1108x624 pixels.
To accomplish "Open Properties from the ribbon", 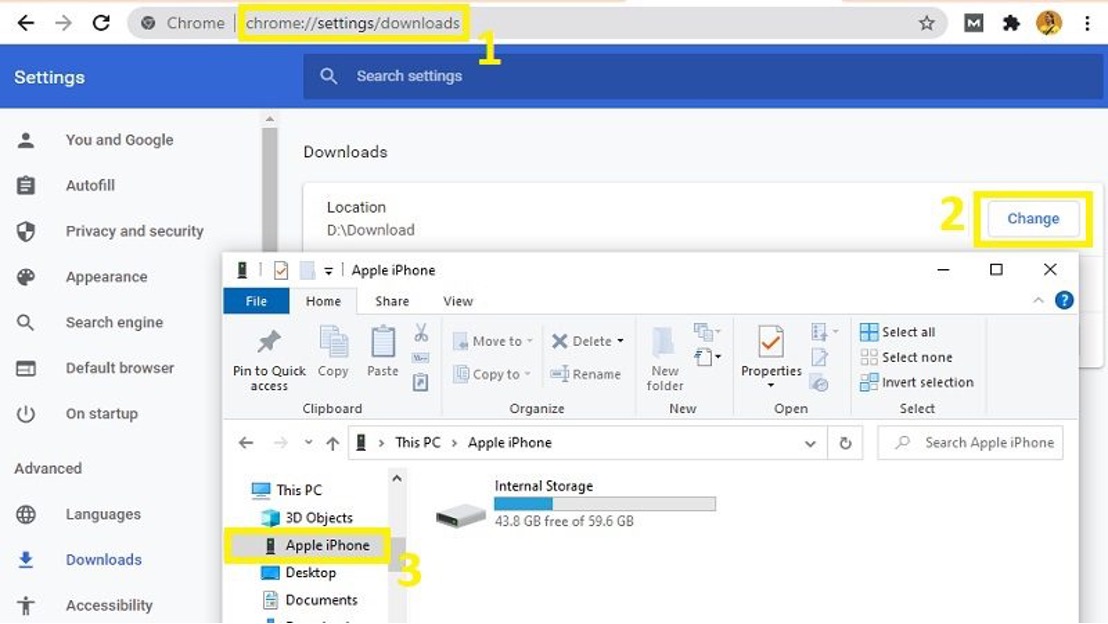I will pyautogui.click(x=771, y=357).
